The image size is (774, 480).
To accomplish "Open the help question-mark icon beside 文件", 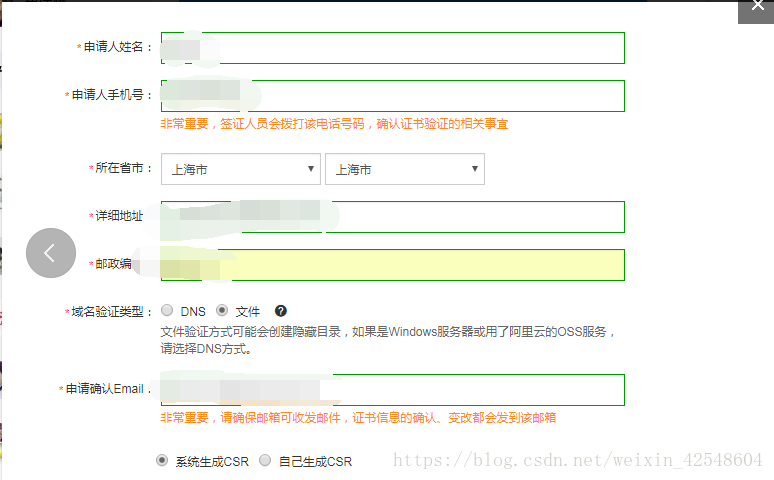I will click(281, 311).
